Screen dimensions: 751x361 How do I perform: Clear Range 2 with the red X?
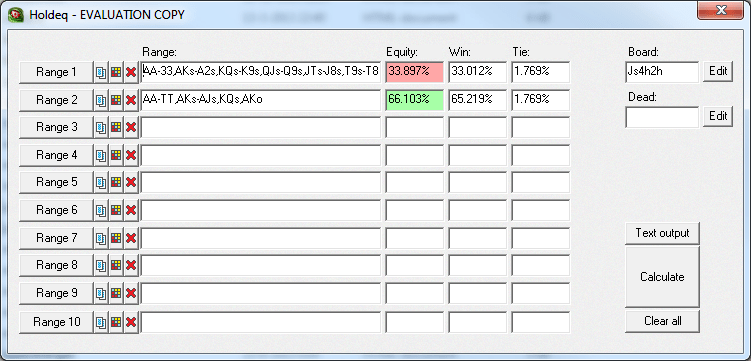pos(131,100)
